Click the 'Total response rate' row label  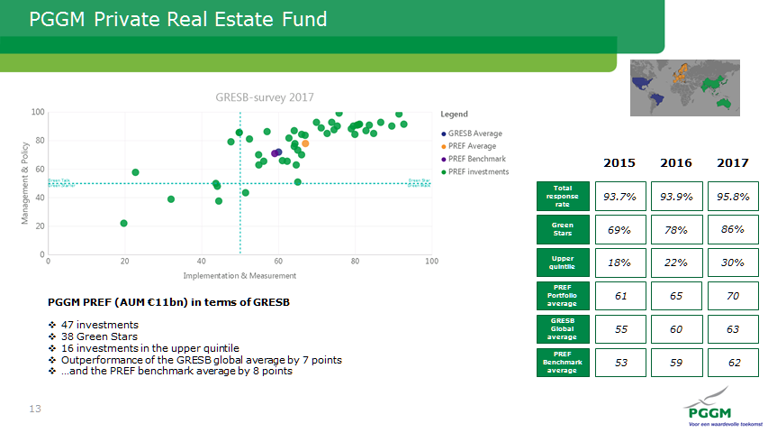[562, 195]
